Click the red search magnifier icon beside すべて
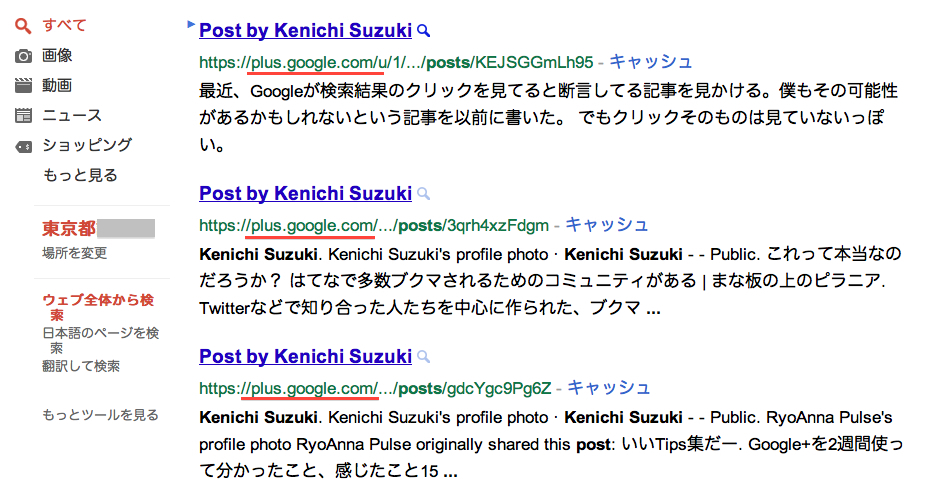Image resolution: width=930 pixels, height=494 pixels. pyautogui.click(x=23, y=26)
